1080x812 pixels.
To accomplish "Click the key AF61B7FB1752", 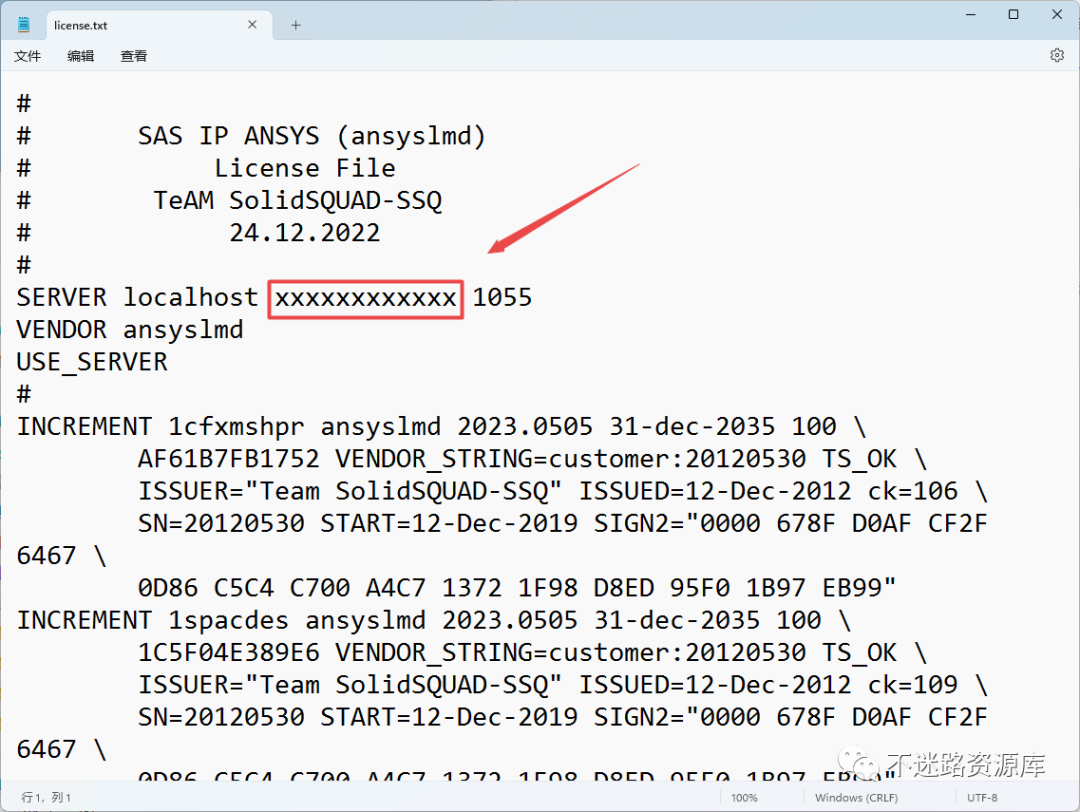I will (229, 459).
